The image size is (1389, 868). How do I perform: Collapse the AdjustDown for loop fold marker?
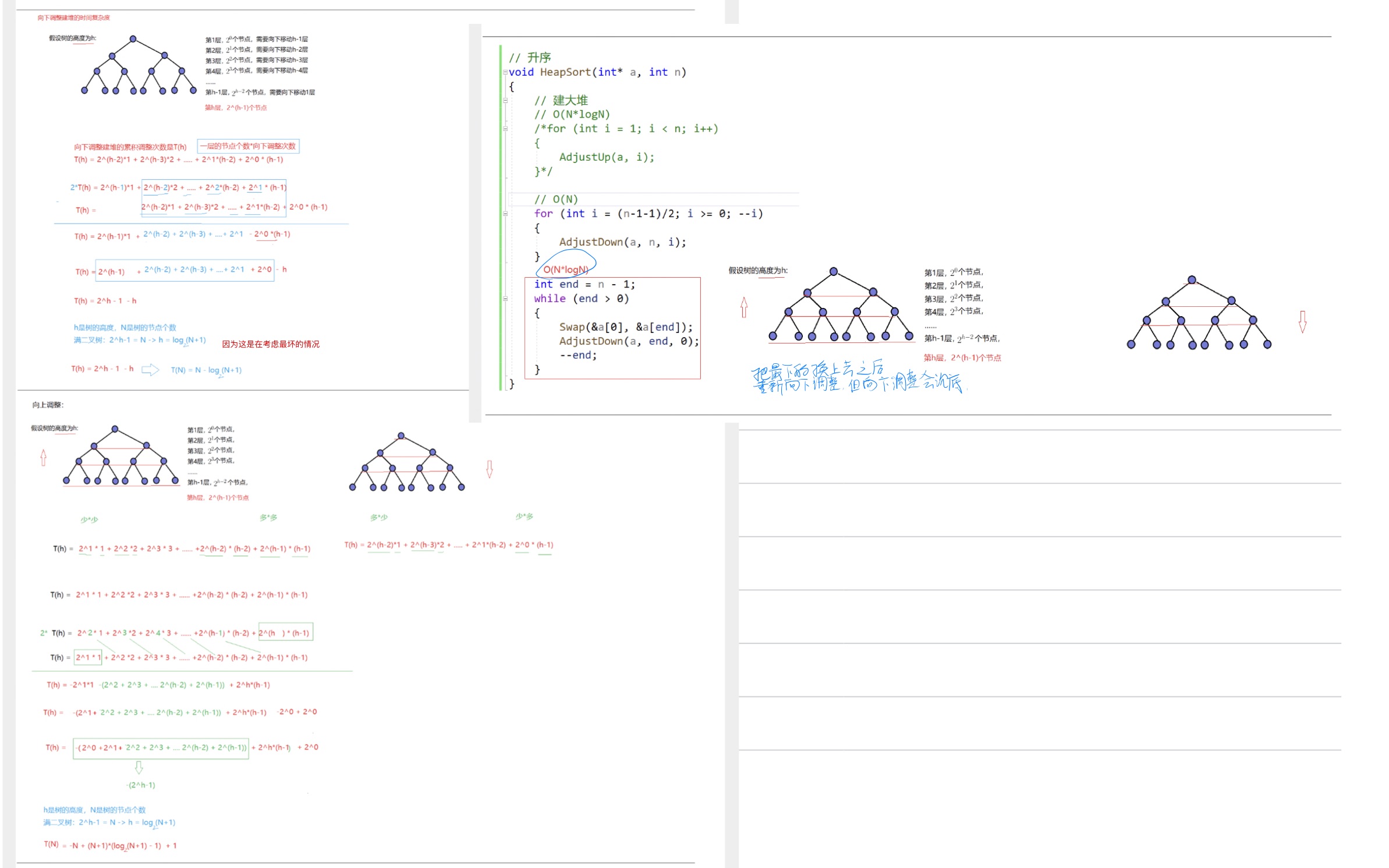tap(505, 214)
